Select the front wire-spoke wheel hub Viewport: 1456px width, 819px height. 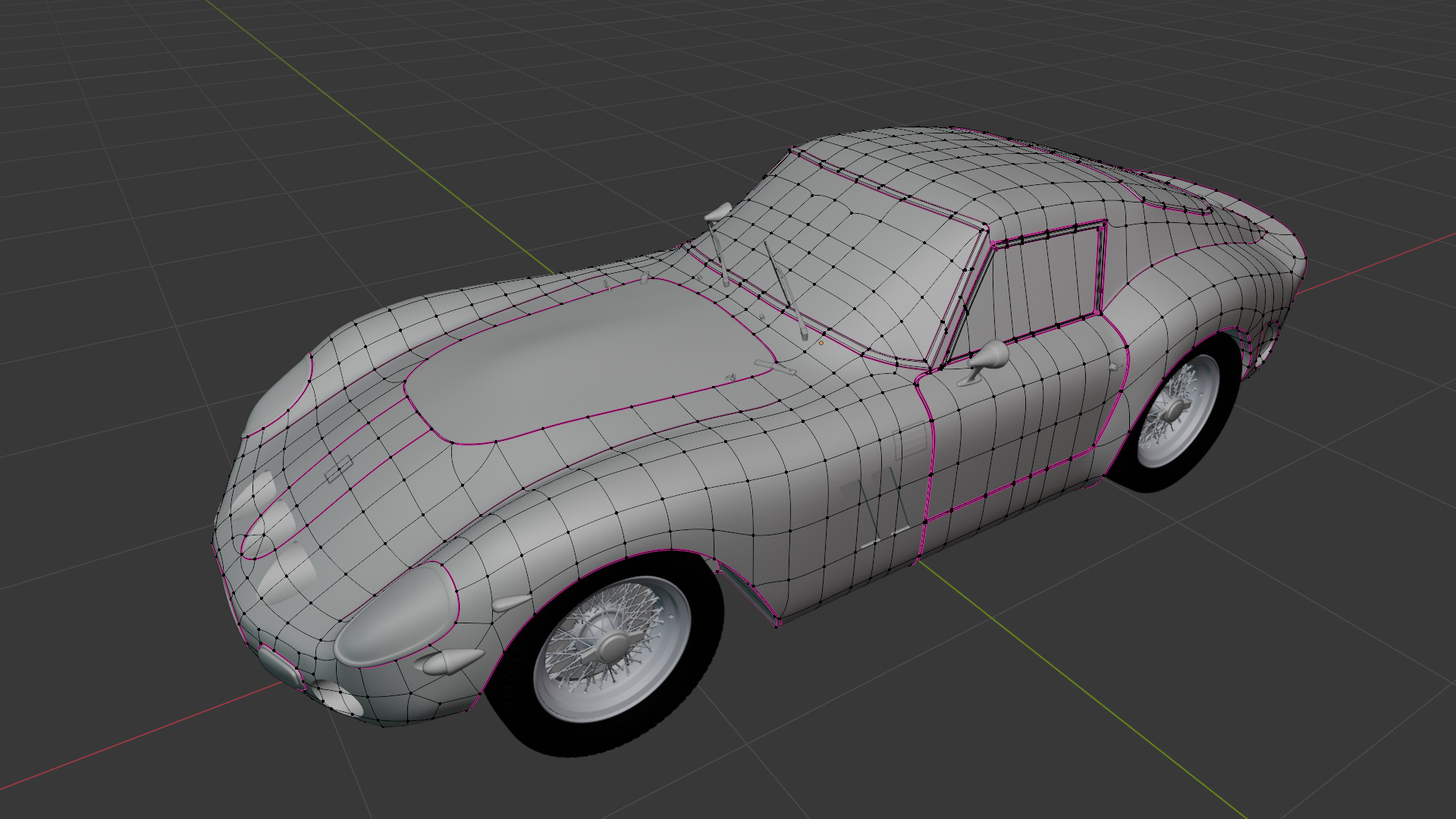[613, 647]
